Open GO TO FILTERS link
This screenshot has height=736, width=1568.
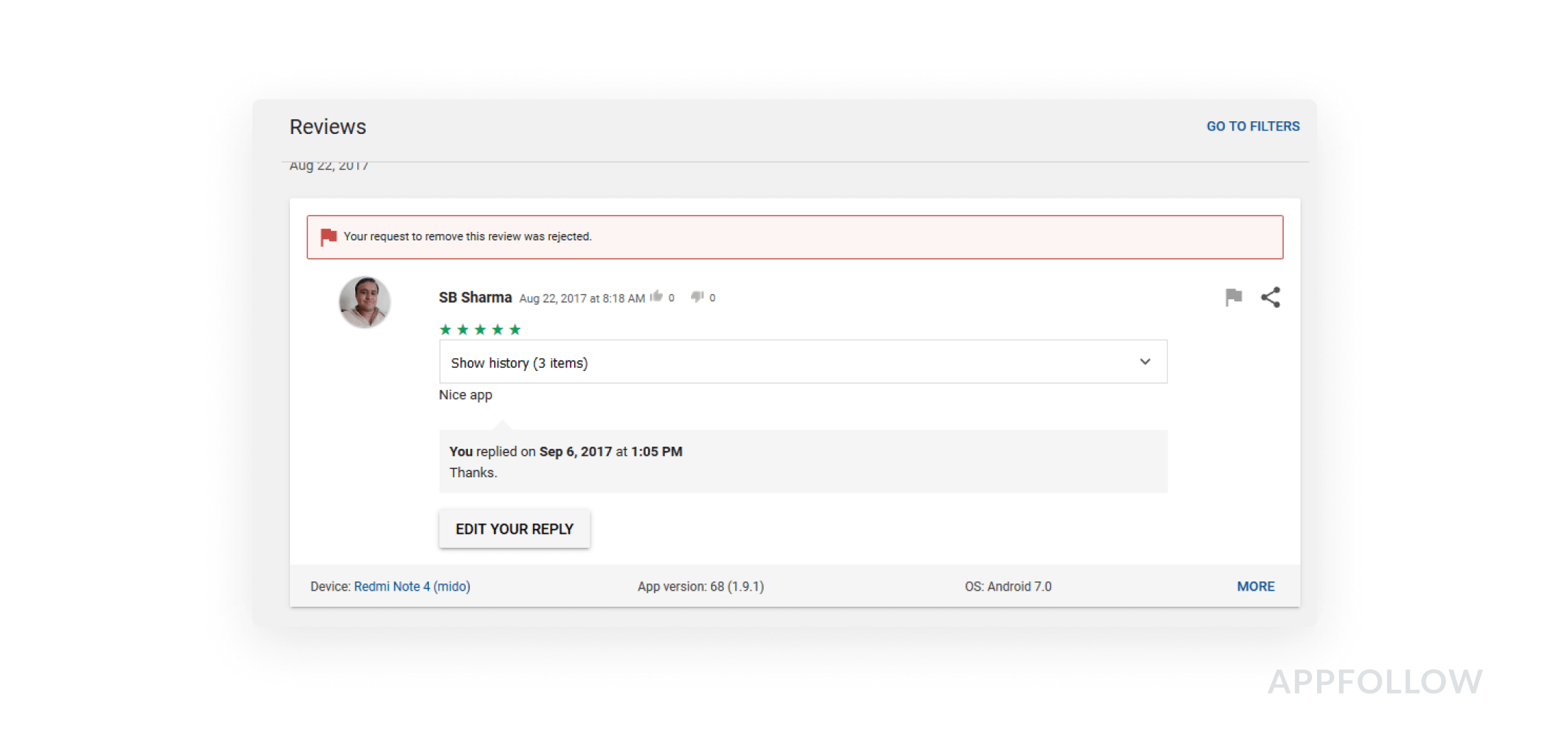1253,126
